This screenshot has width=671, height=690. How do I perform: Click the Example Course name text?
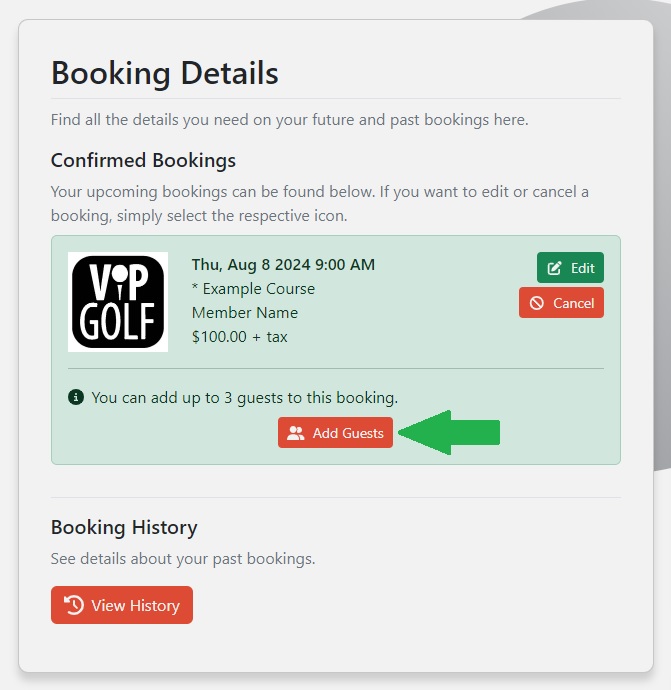pyautogui.click(x=253, y=289)
